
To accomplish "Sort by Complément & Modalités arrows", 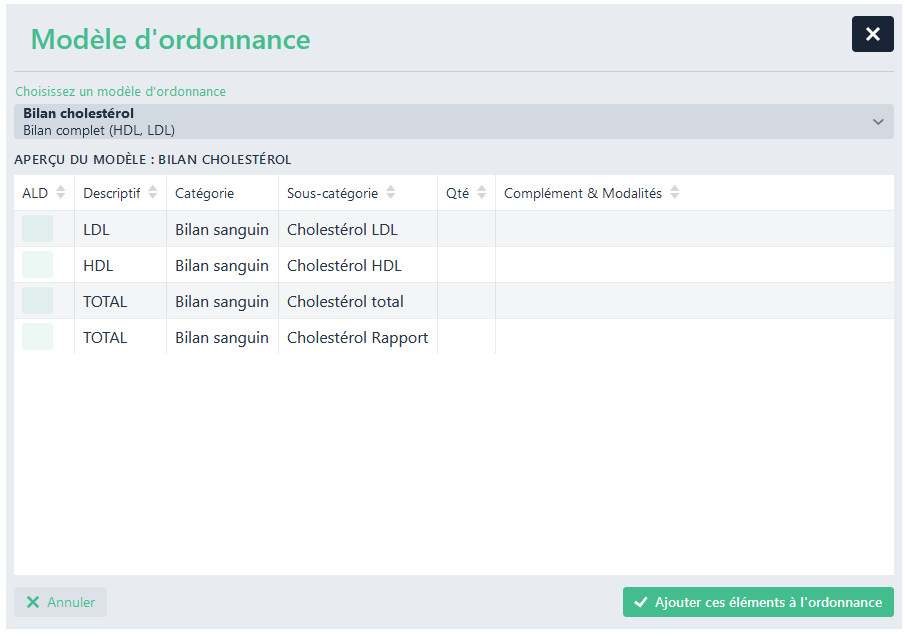I will (674, 193).
